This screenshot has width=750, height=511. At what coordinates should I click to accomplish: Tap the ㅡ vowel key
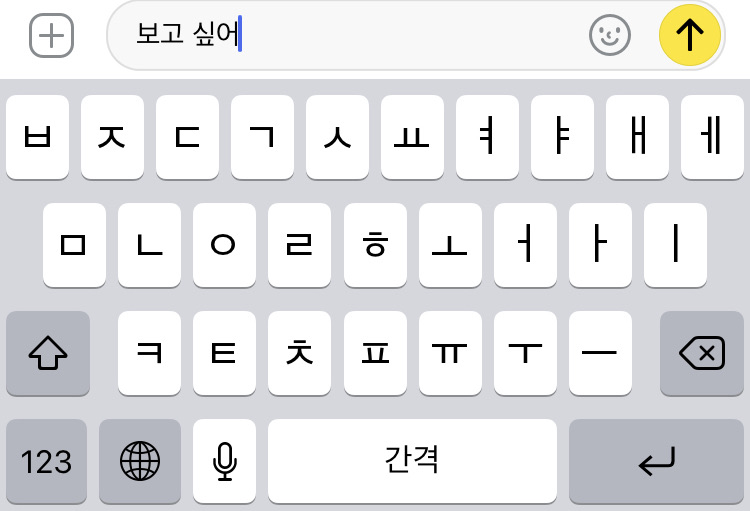[x=600, y=354]
